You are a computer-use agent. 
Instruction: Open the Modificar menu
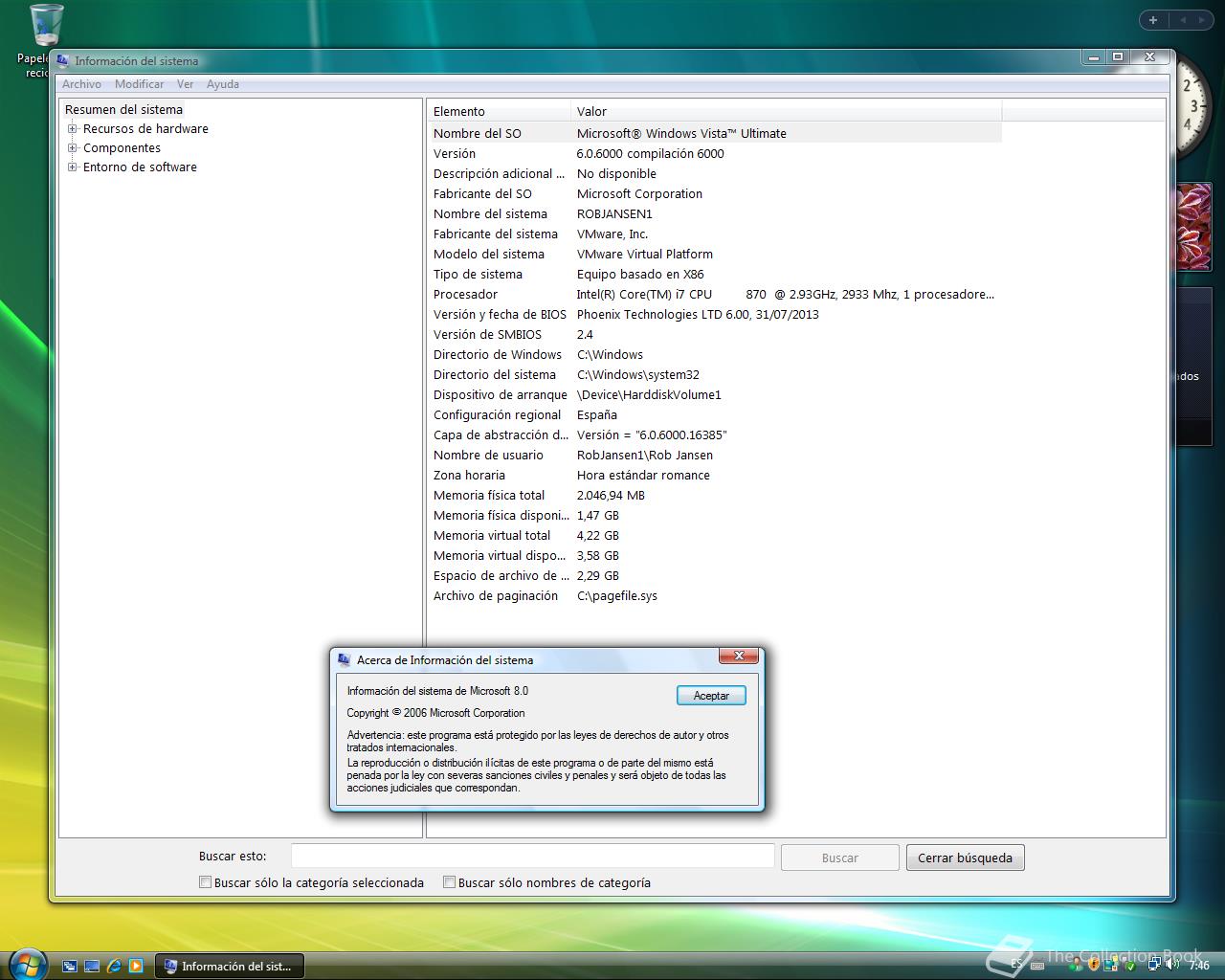pyautogui.click(x=139, y=84)
